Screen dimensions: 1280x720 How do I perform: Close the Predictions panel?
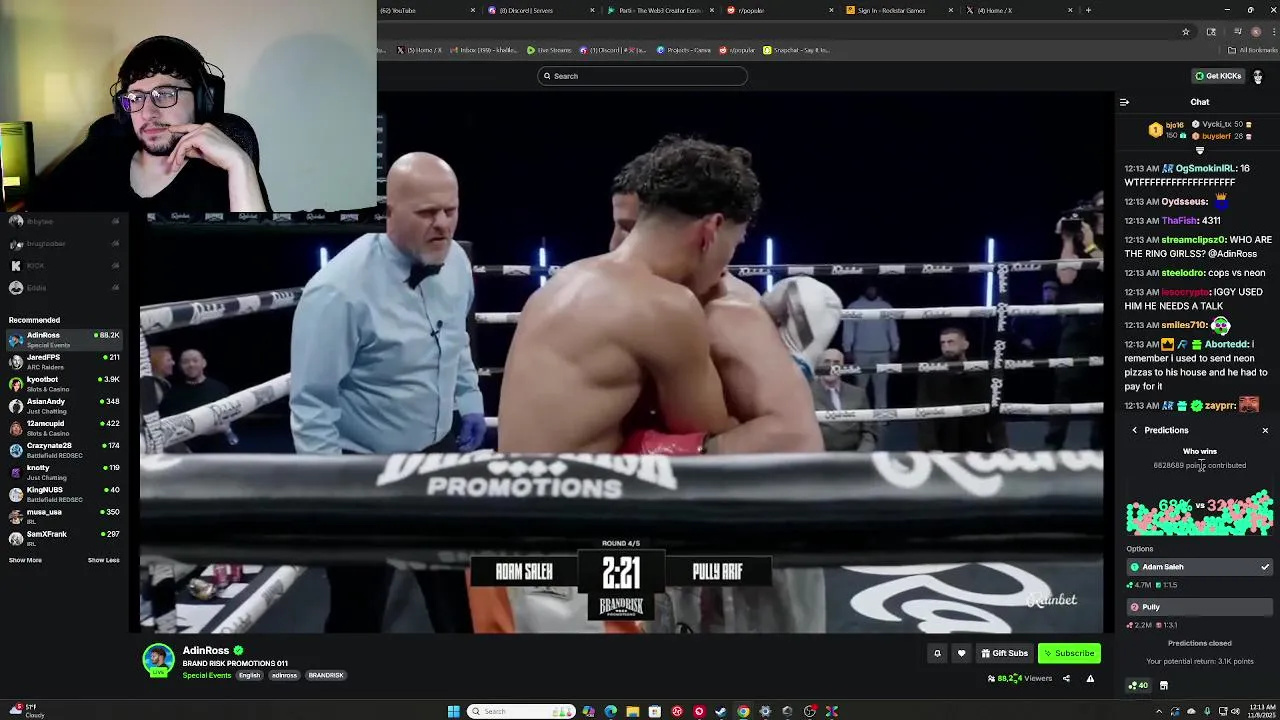[1265, 430]
